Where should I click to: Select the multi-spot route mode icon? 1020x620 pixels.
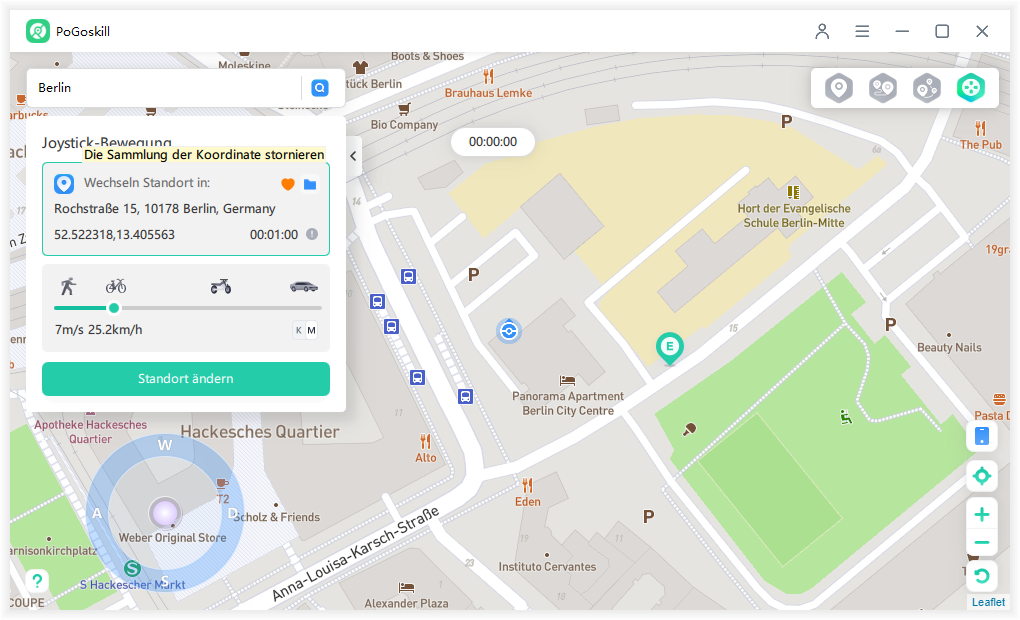point(926,88)
